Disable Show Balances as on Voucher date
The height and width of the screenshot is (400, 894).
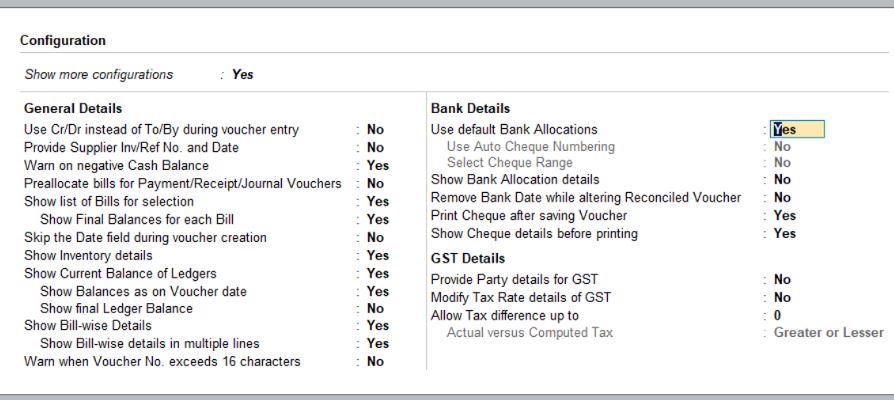tap(377, 292)
